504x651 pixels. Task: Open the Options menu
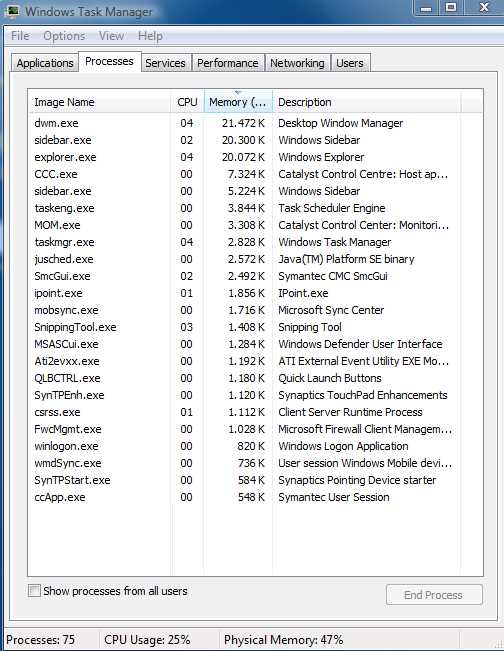click(x=64, y=36)
